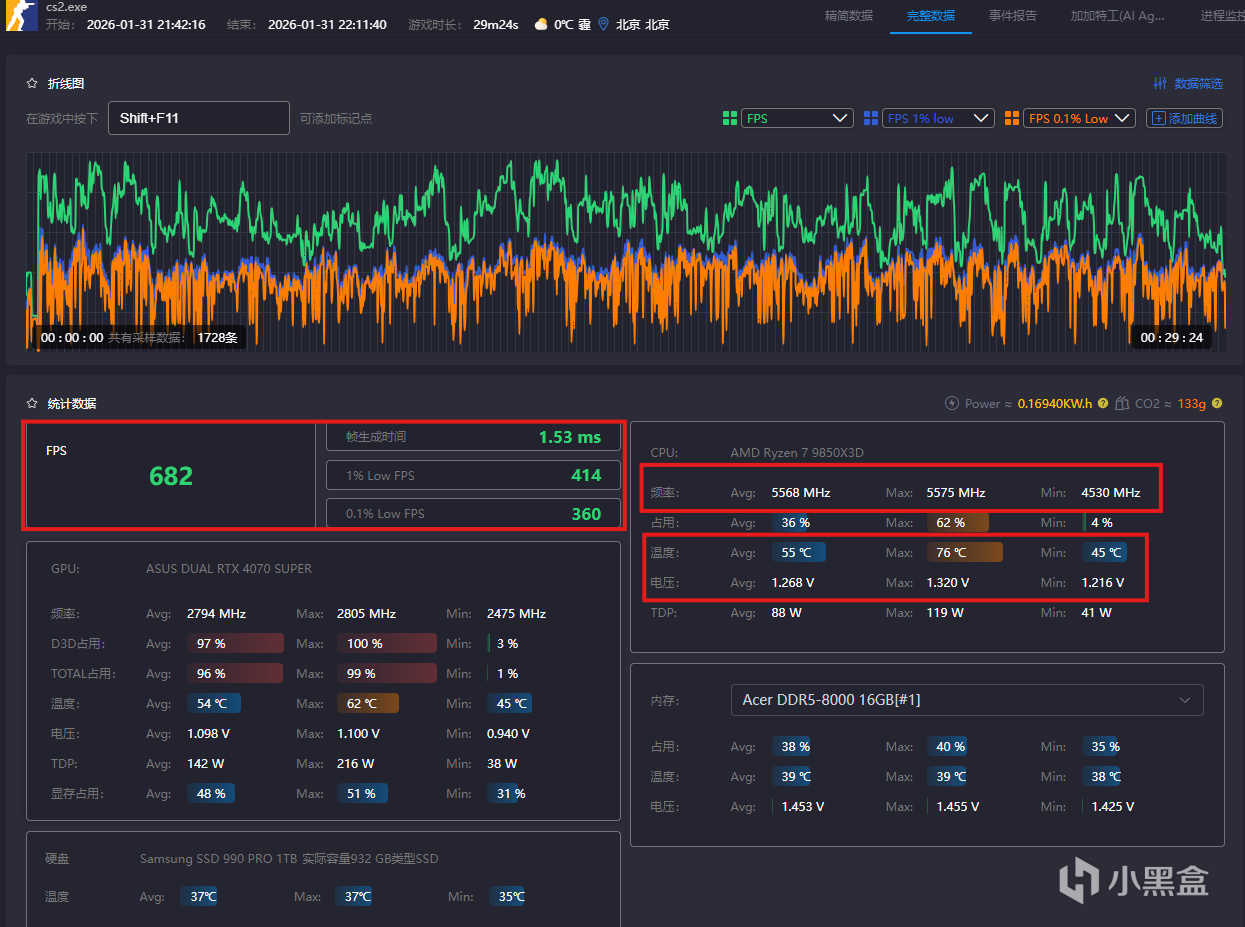Click the star icon beside 折线图
The height and width of the screenshot is (927, 1245).
click(x=33, y=84)
